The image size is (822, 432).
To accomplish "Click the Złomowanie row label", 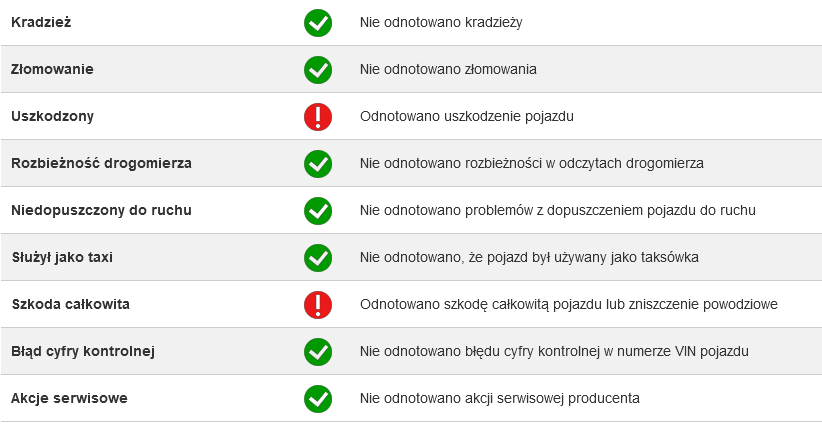I will click(x=52, y=69).
